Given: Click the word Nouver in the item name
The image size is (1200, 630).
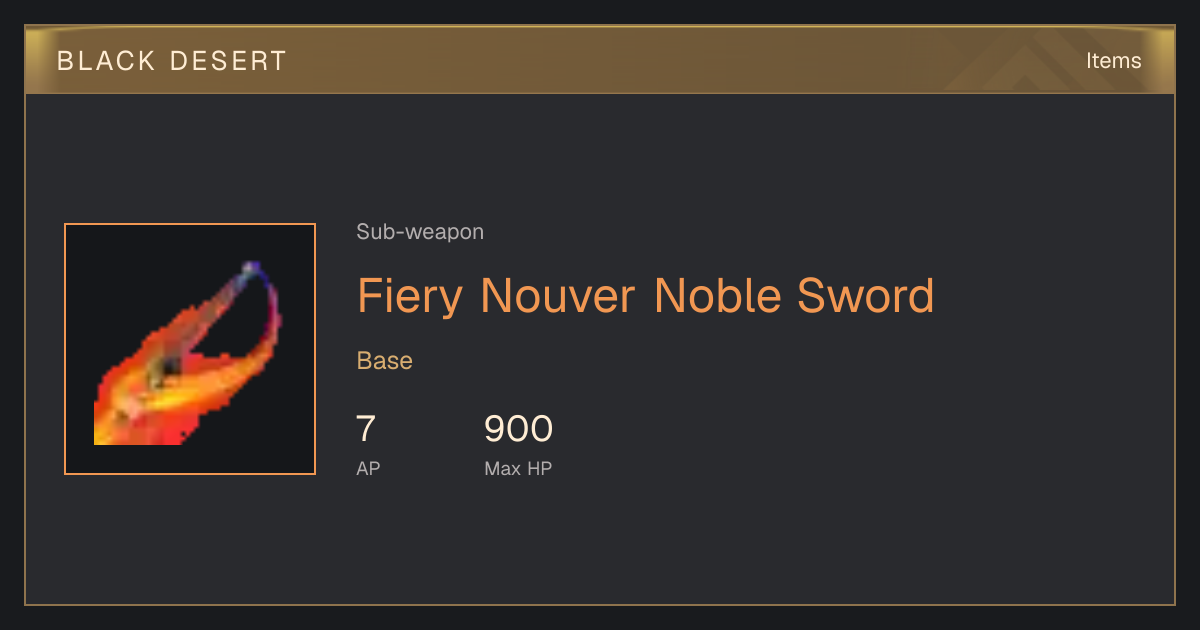Looking at the screenshot, I should pos(558,296).
